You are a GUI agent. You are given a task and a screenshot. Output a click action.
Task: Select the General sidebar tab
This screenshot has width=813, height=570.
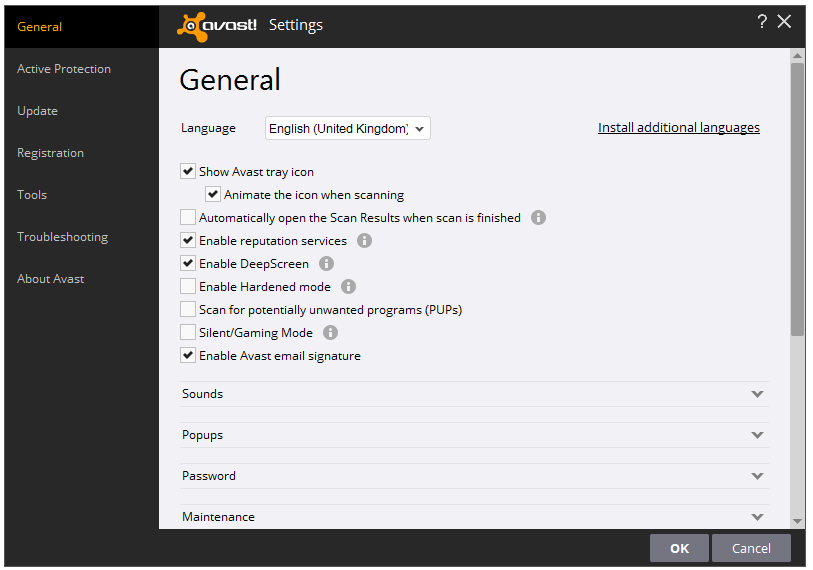click(81, 27)
